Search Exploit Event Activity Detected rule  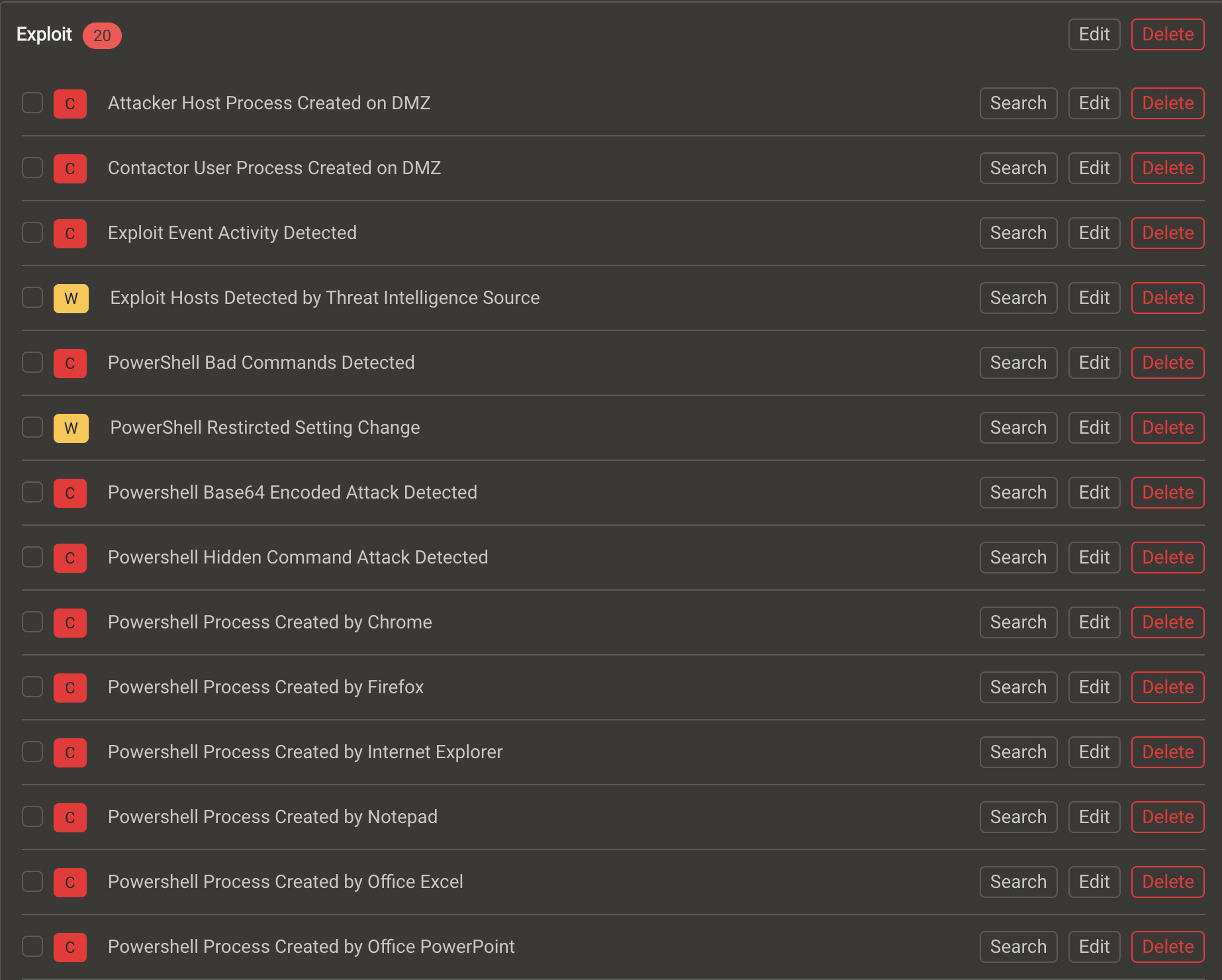pos(1018,233)
